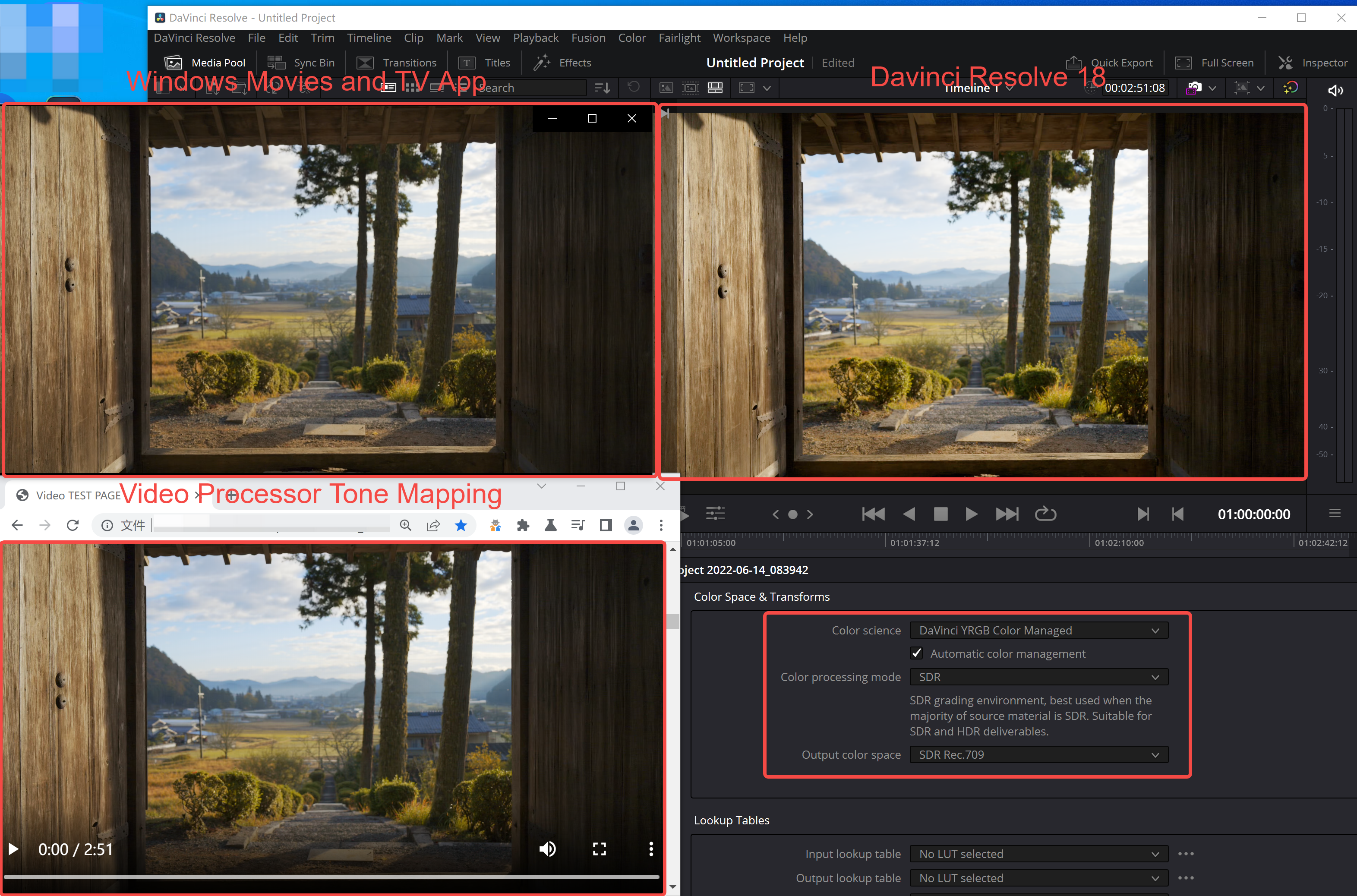Open the Chrome profile avatar
The height and width of the screenshot is (896, 1357).
634,525
